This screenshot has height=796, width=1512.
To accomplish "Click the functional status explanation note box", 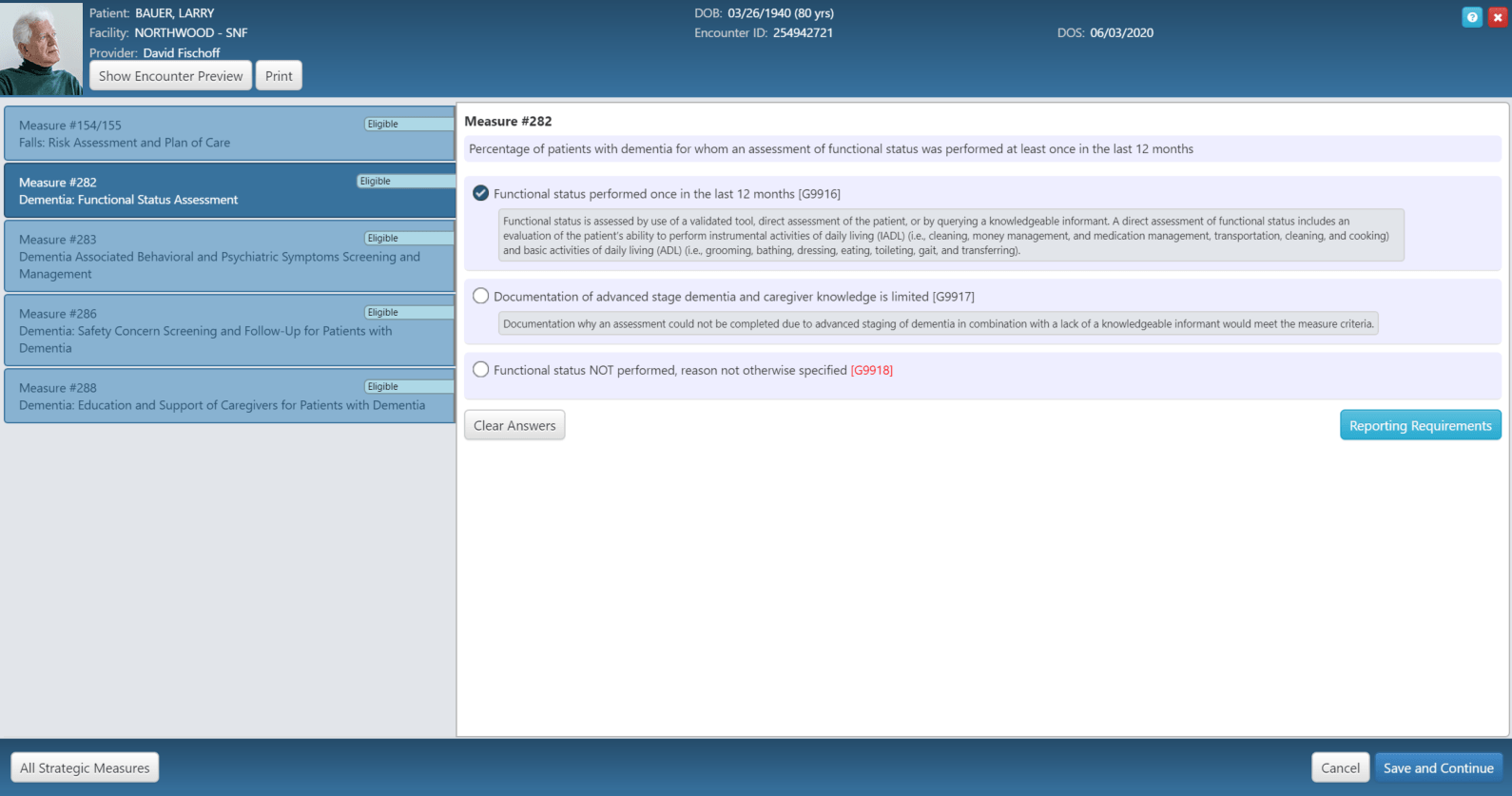I will pyautogui.click(x=951, y=236).
